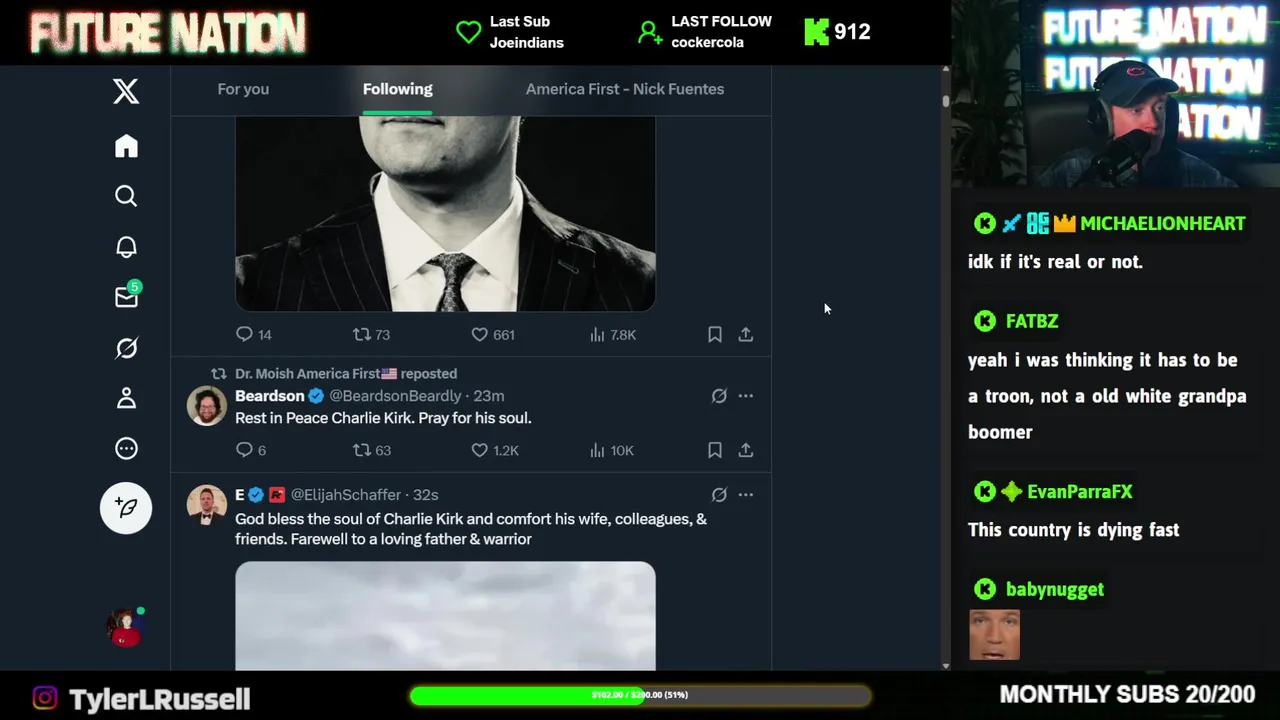Click the X logo in sidebar
This screenshot has height=720, width=1280.
[x=126, y=91]
